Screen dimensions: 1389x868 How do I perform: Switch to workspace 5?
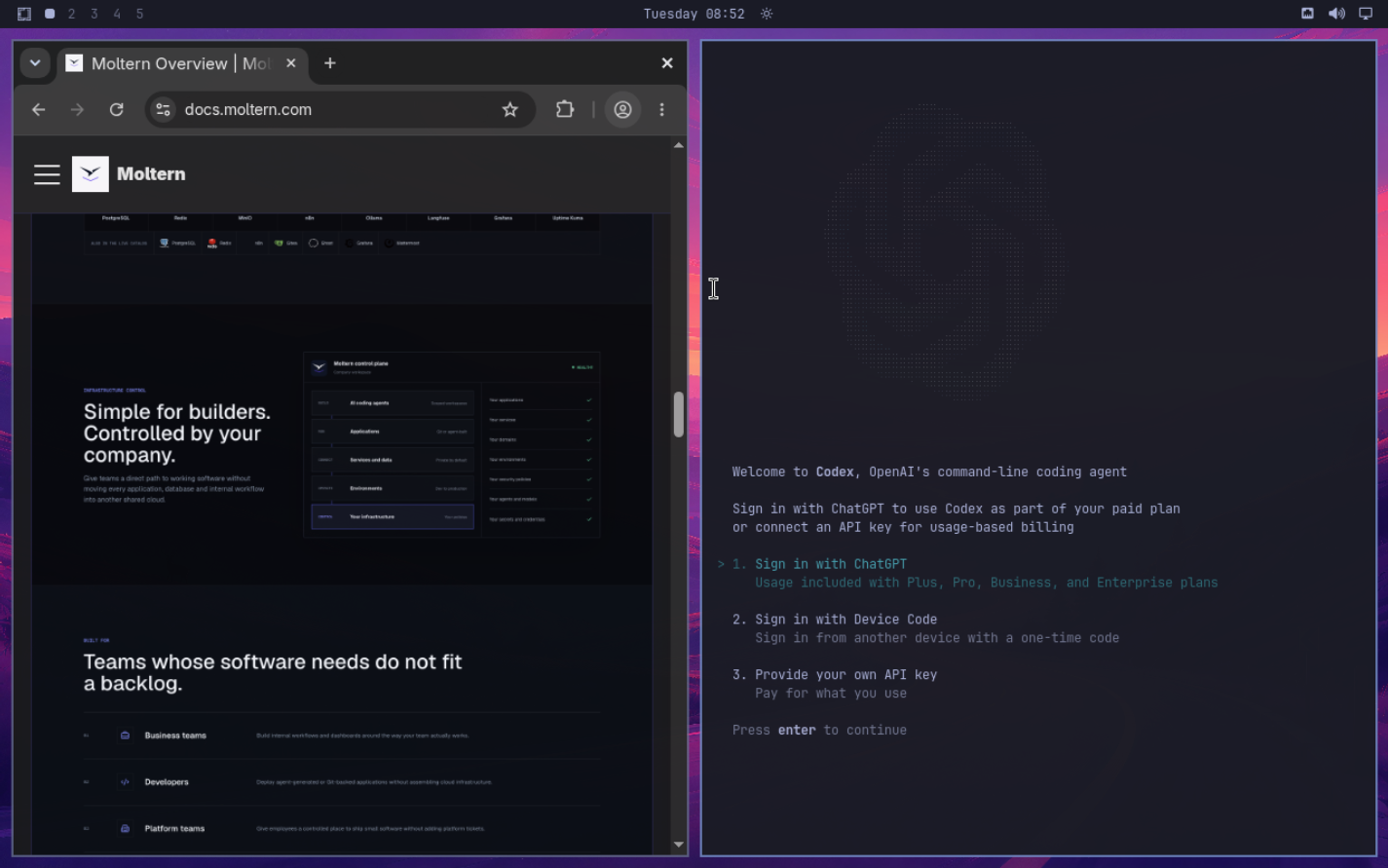coord(139,14)
